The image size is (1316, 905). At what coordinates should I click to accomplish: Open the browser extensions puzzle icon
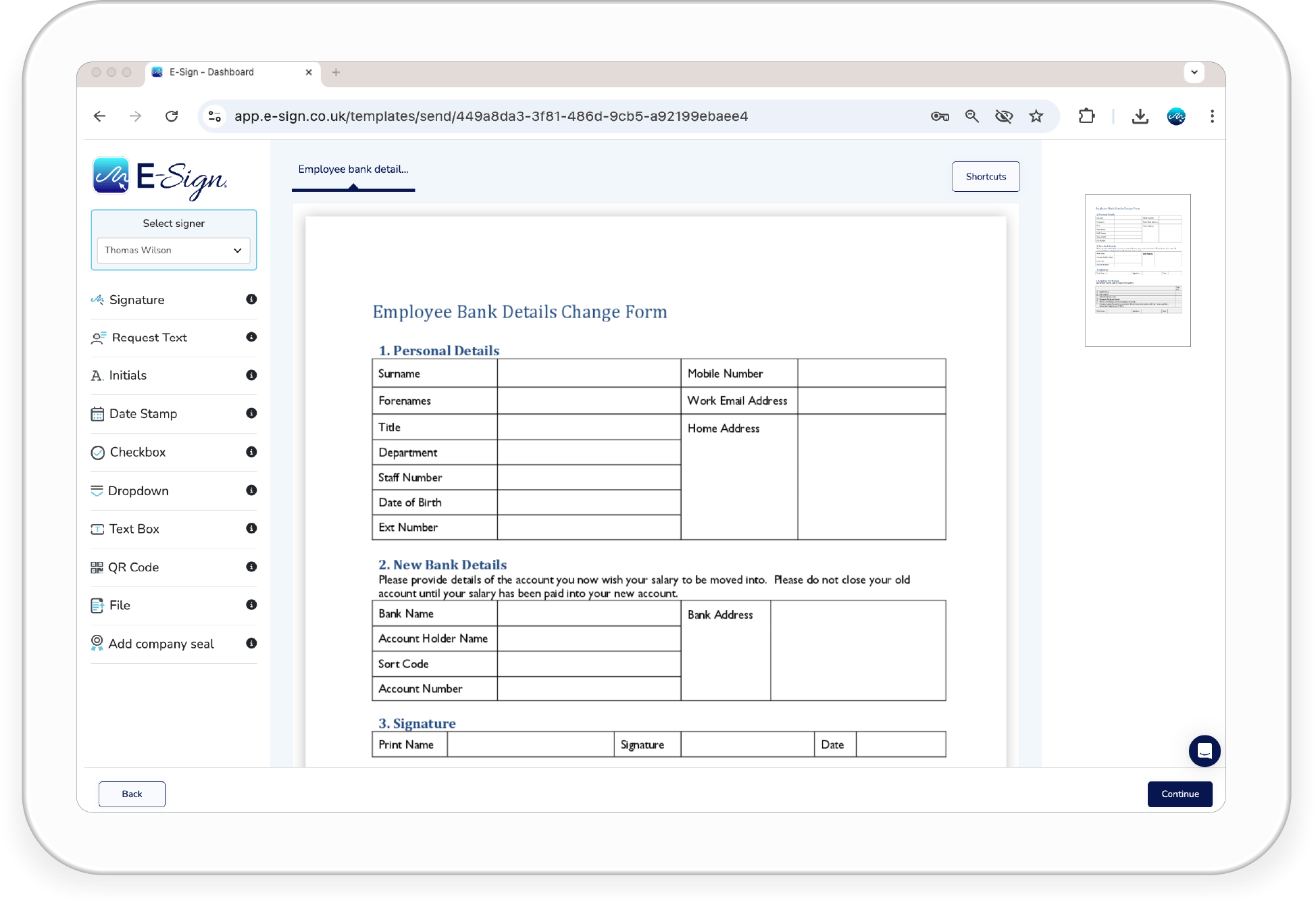tap(1086, 116)
